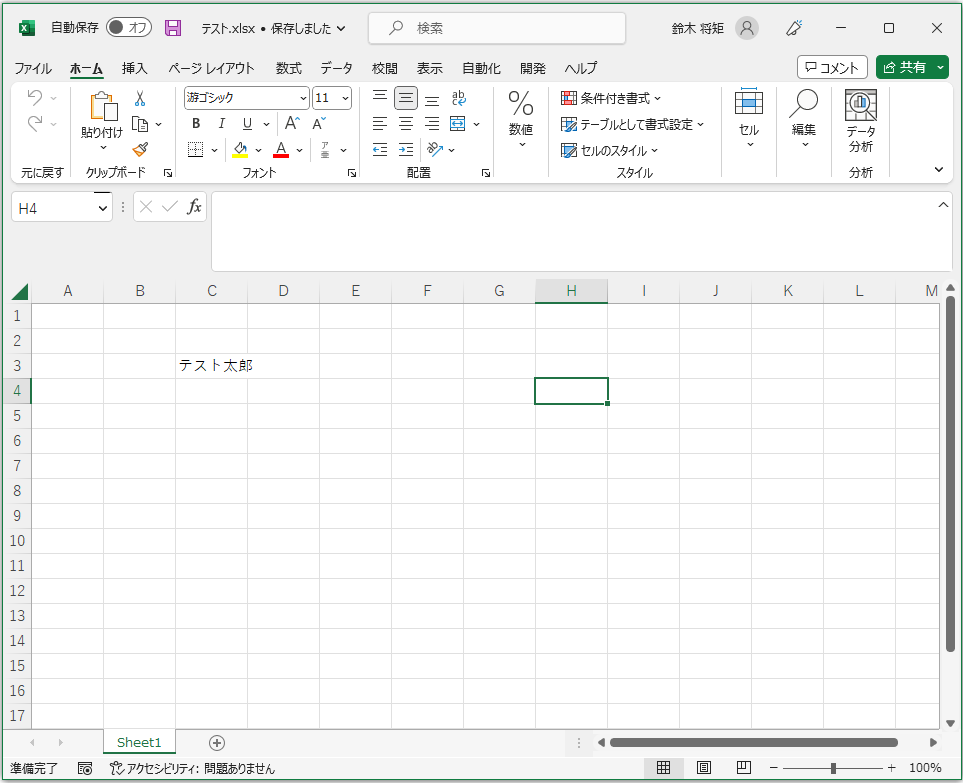This screenshot has height=783, width=963.
Task: Click the zoom slider handle
Action: (833, 768)
